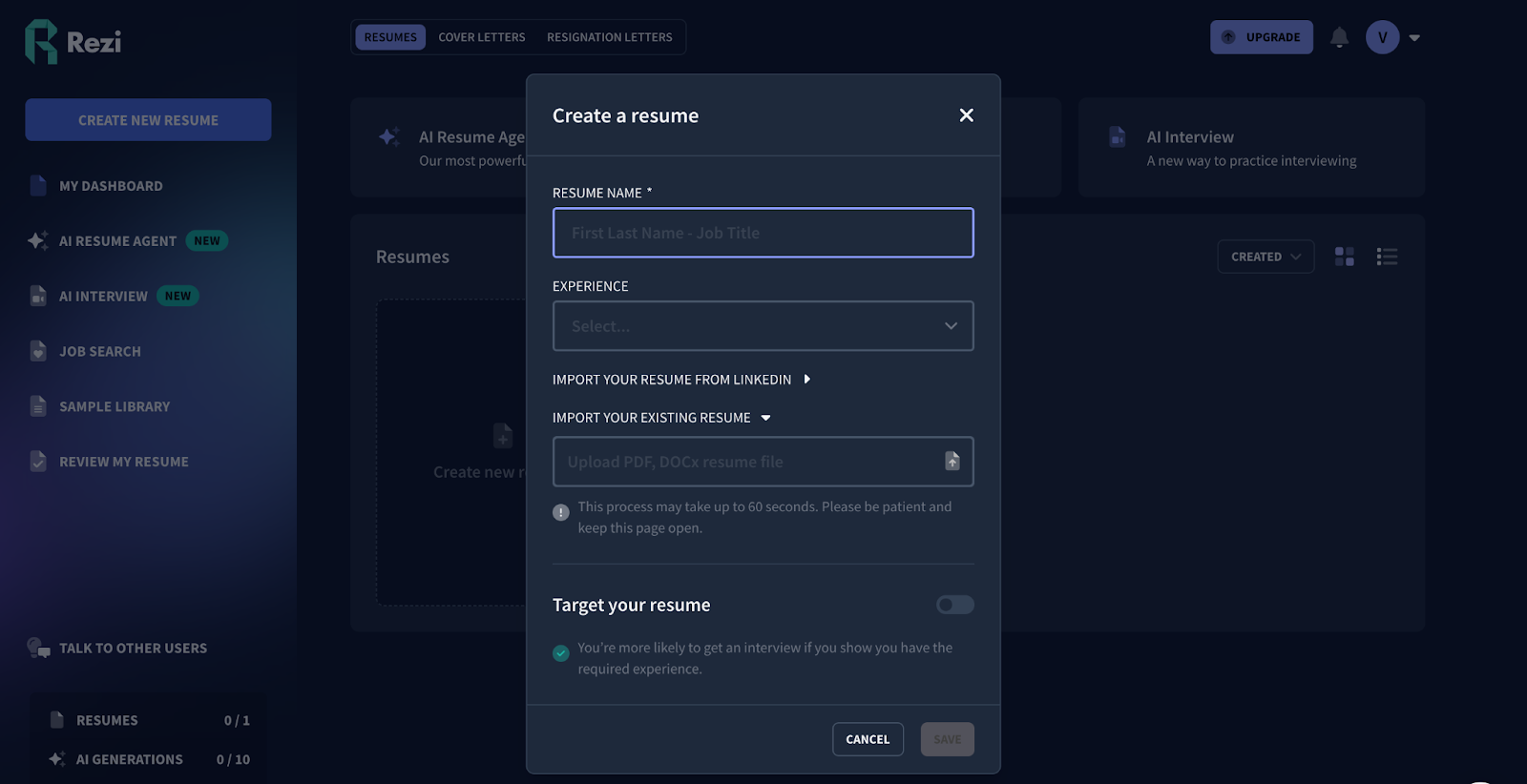The height and width of the screenshot is (784, 1527).
Task: Open the Experience select dropdown
Action: (x=763, y=326)
